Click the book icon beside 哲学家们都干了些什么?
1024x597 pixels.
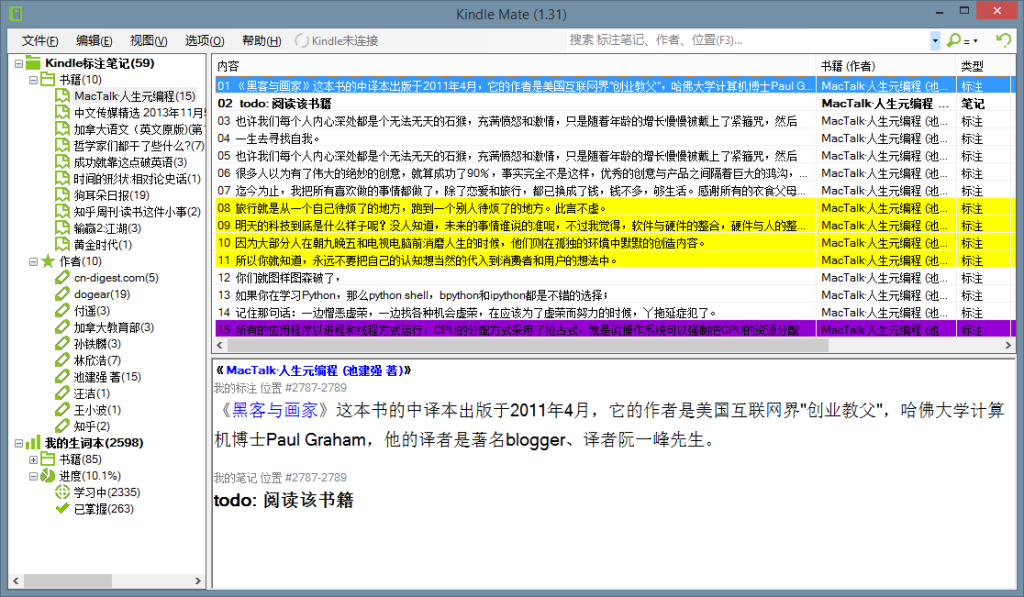coord(62,146)
